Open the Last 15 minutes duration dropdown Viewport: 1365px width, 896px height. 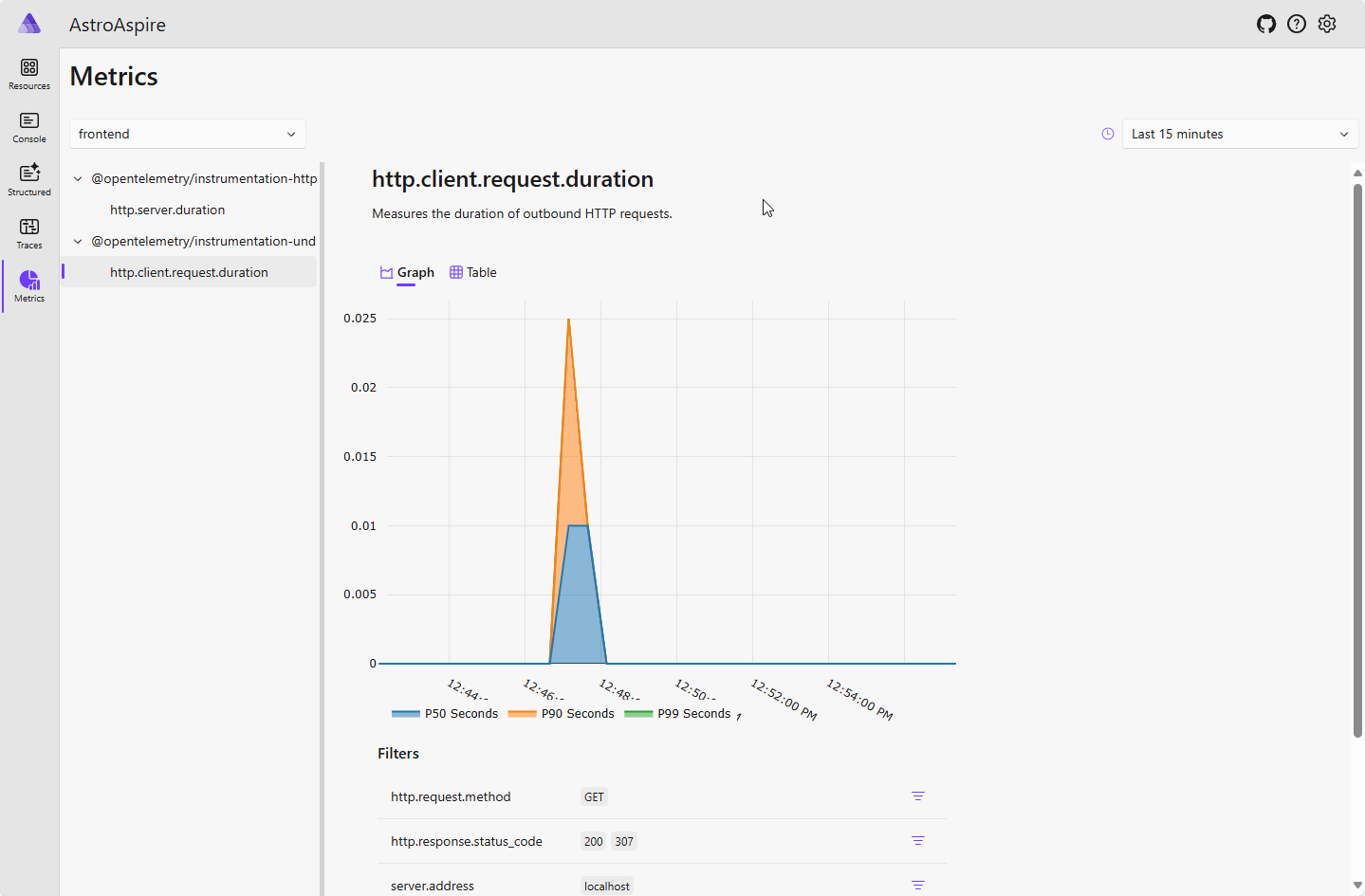tap(1240, 134)
